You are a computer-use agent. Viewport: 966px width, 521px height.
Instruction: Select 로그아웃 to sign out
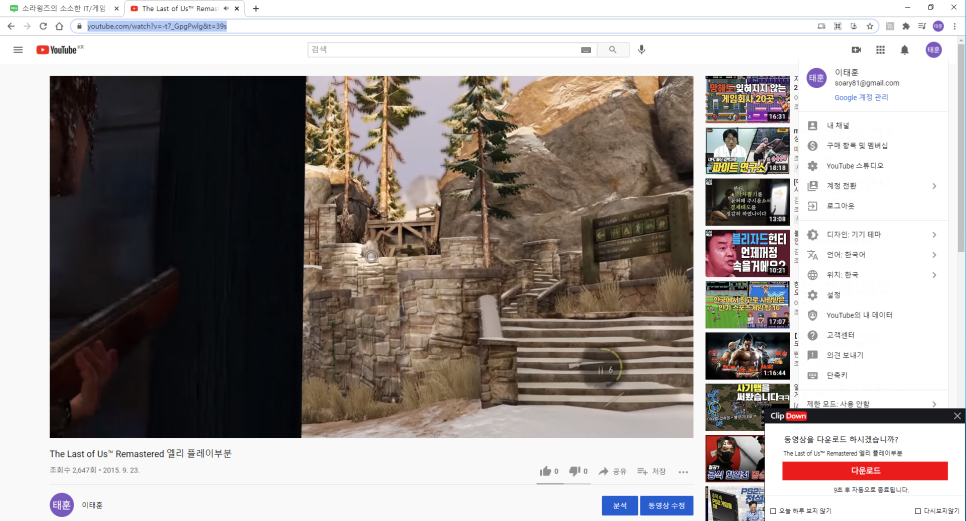pos(872,206)
